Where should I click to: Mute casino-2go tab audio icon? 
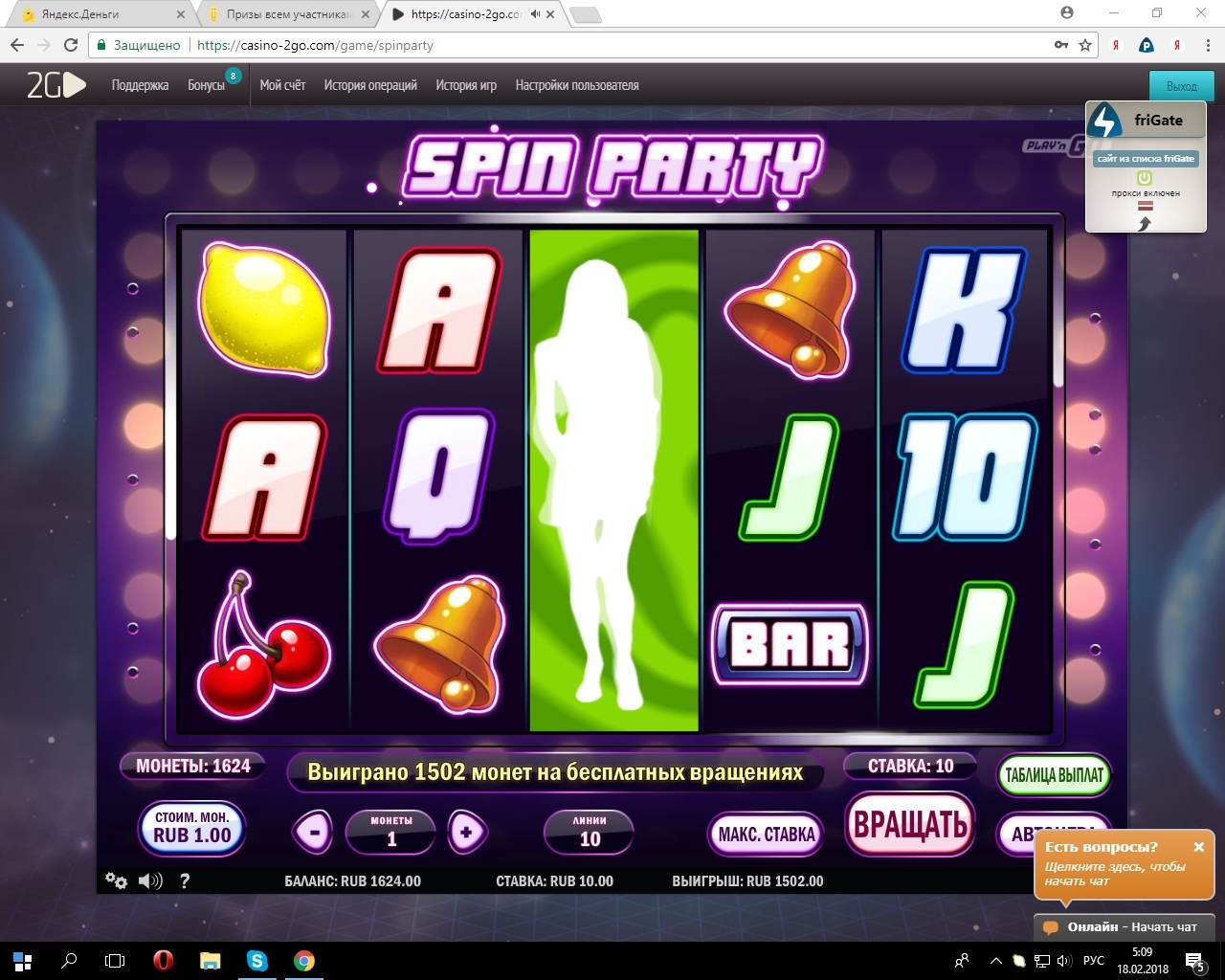click(x=536, y=14)
